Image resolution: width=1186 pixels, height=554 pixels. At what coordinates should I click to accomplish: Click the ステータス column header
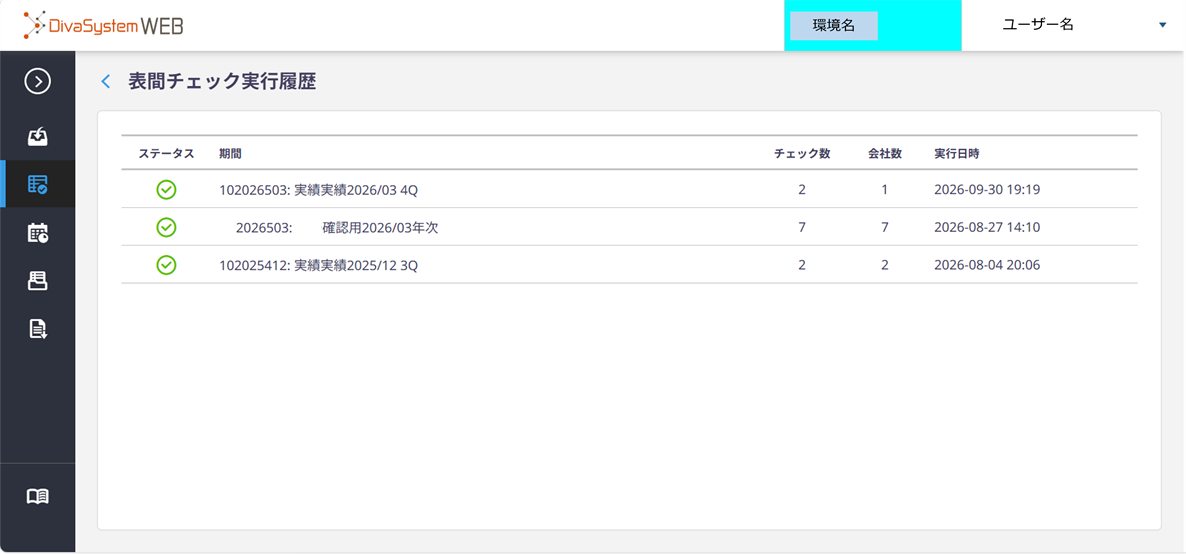coord(166,154)
